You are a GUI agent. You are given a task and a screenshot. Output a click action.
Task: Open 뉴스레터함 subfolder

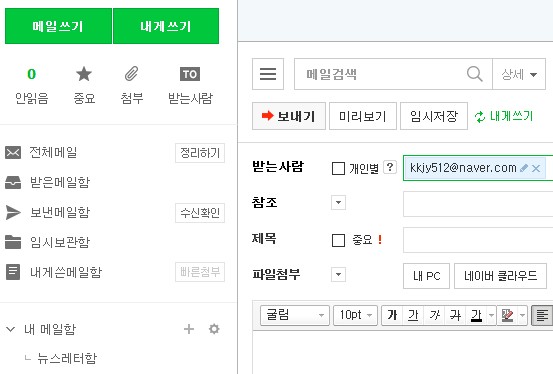pyautogui.click(x=67, y=358)
